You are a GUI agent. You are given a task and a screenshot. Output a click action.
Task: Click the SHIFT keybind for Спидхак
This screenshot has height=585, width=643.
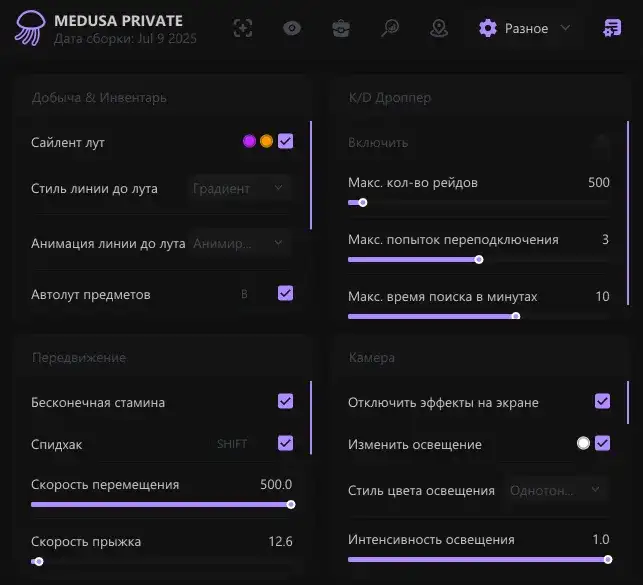coord(232,444)
